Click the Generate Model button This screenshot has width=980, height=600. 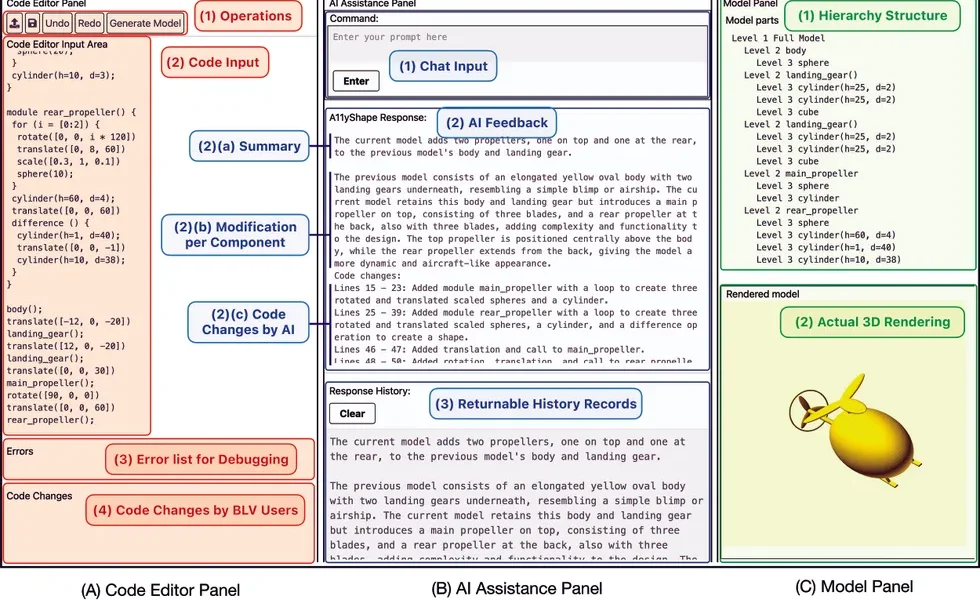pos(145,22)
